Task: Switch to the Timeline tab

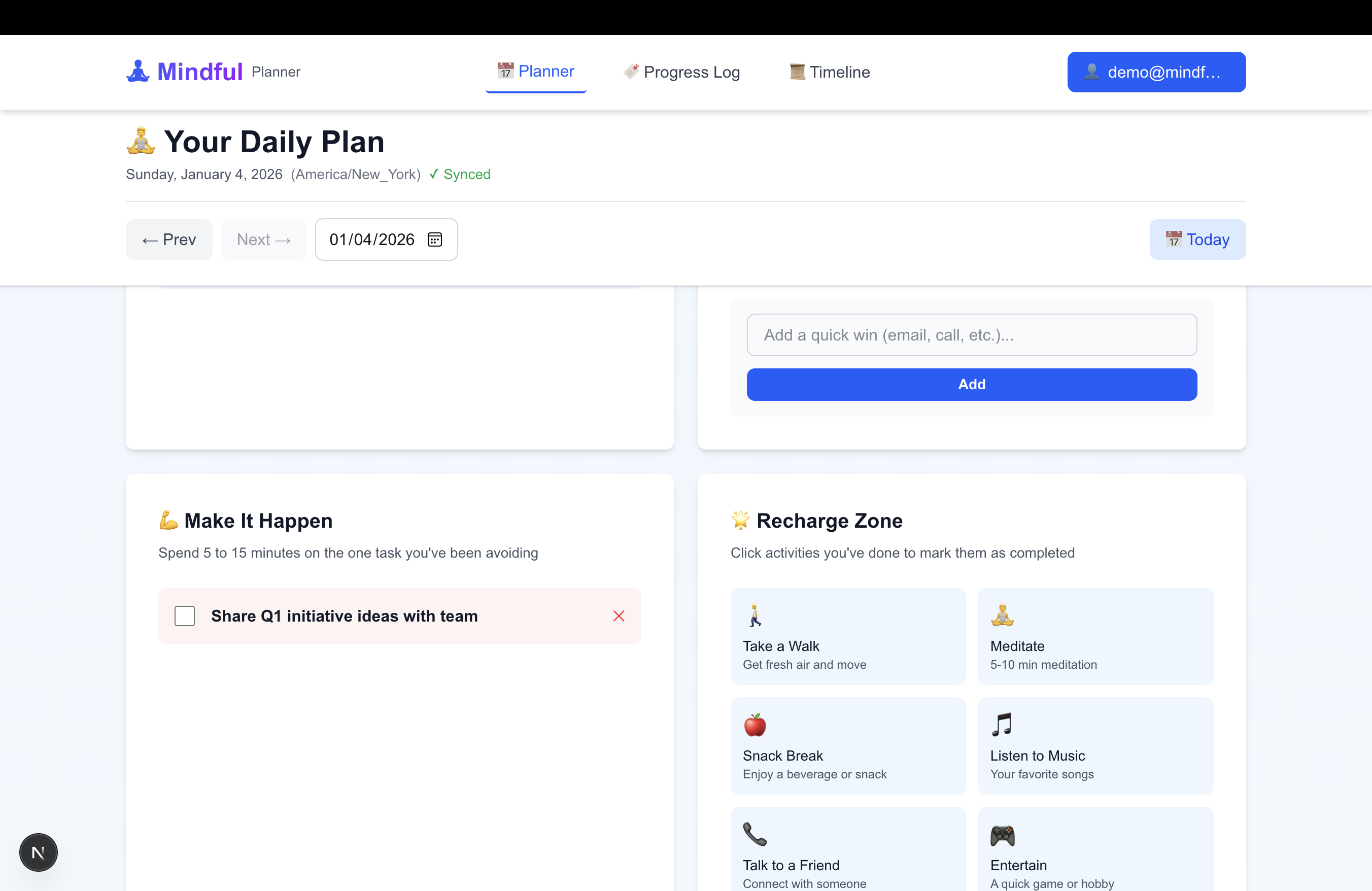Action: pos(829,72)
